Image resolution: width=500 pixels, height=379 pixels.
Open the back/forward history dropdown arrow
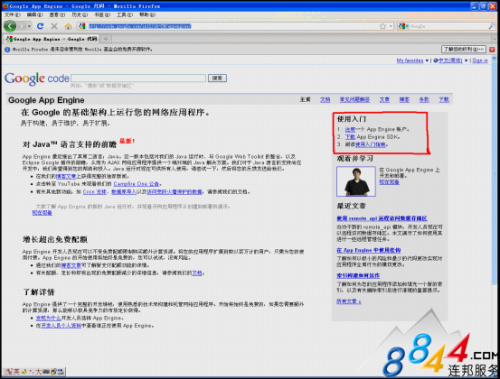[x=29, y=26]
